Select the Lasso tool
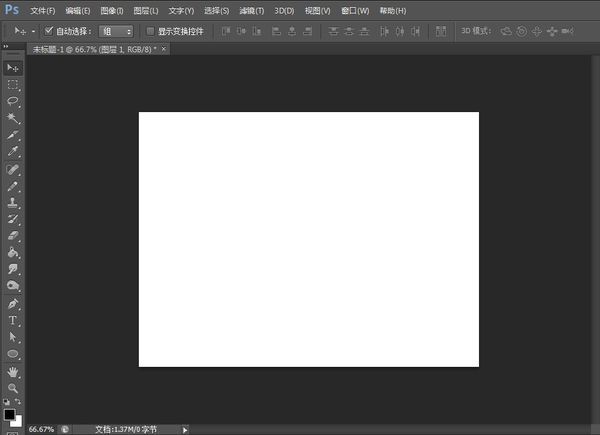The height and width of the screenshot is (435, 600). pos(13,101)
